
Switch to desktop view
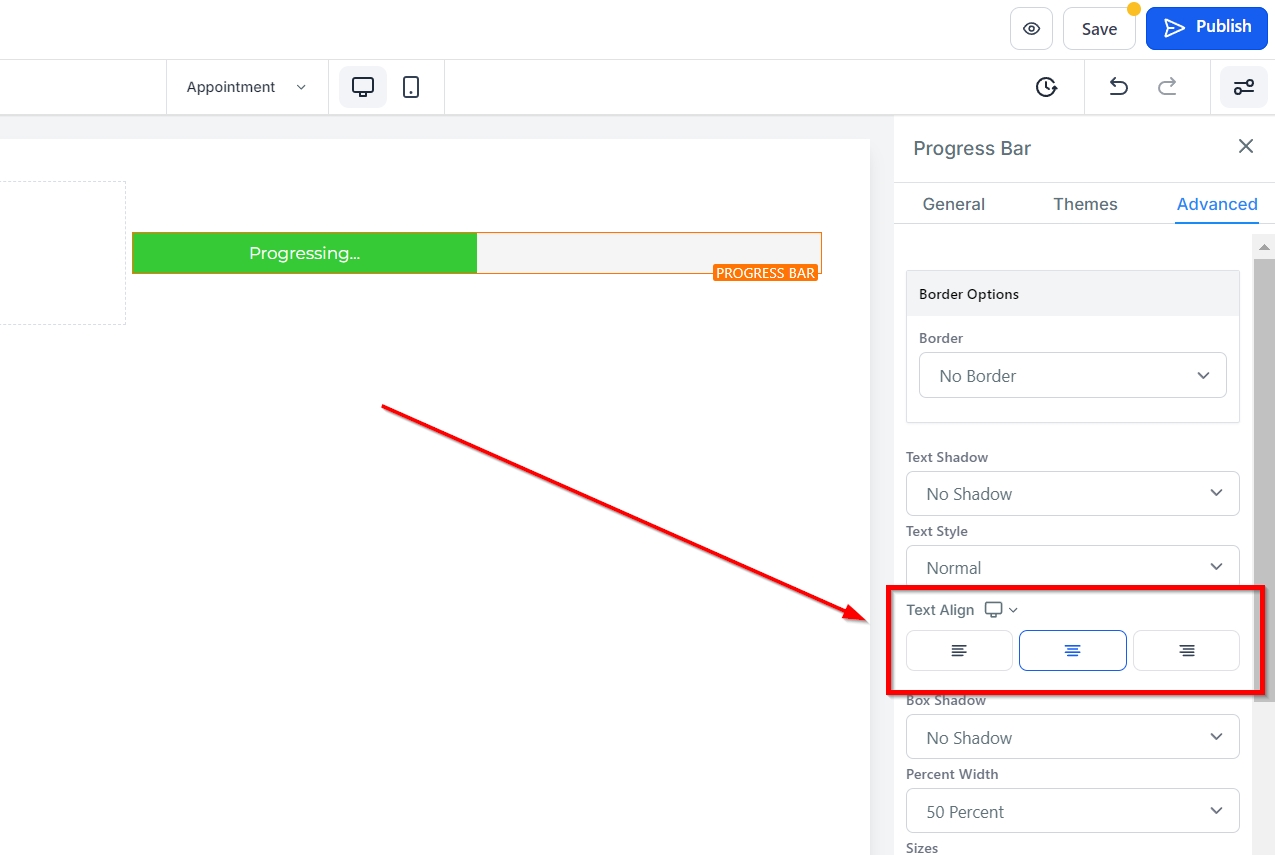tap(363, 87)
